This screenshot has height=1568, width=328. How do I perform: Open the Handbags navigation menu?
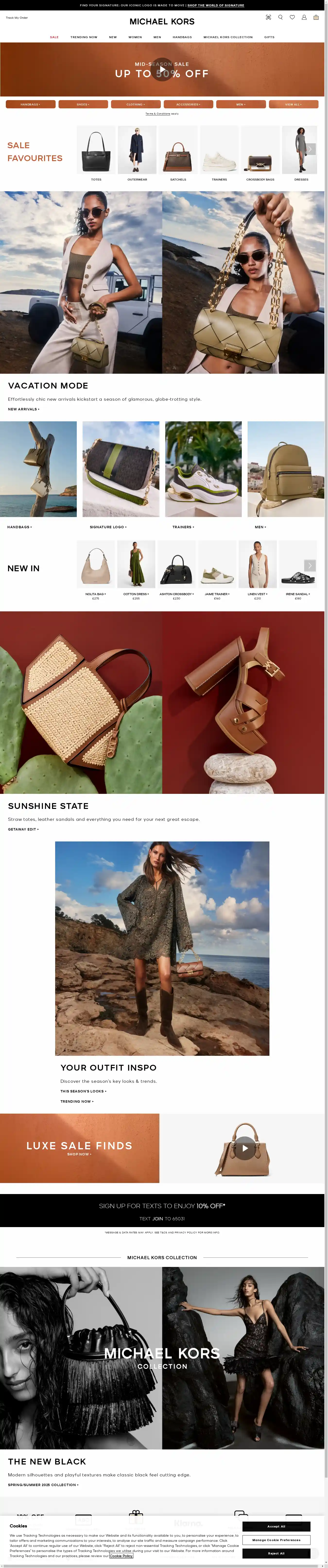[182, 37]
